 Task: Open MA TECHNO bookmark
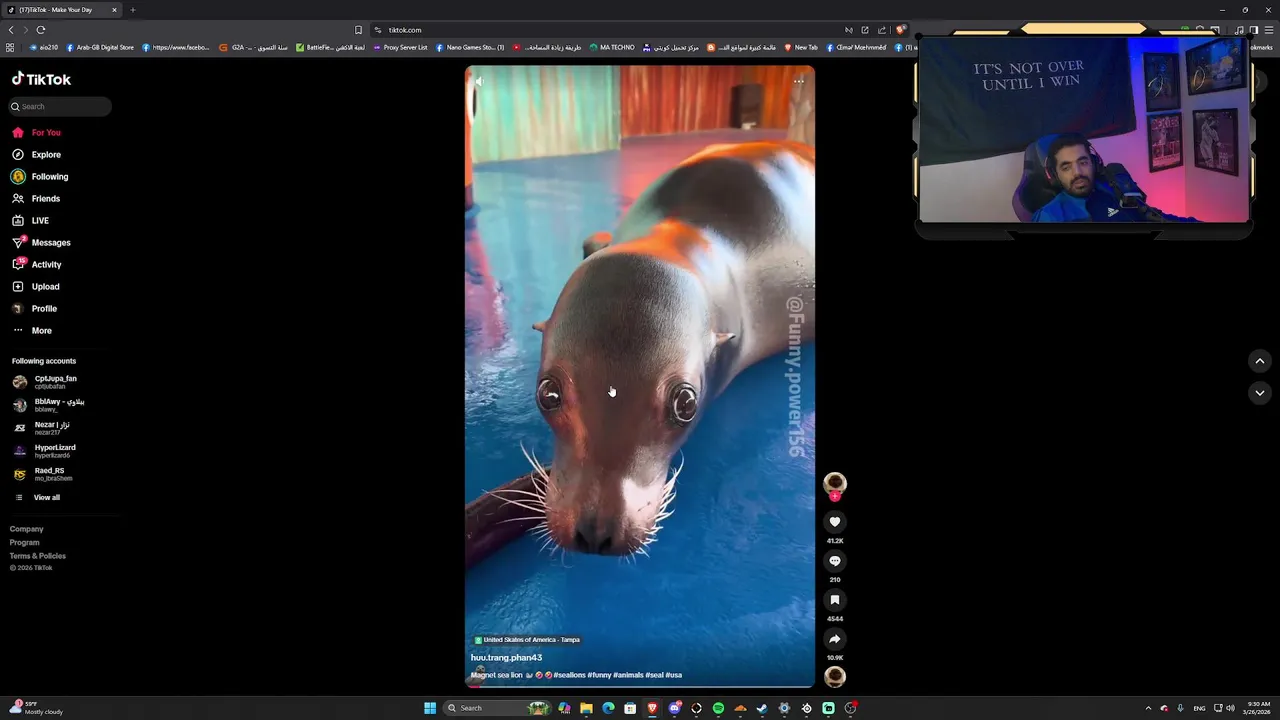click(612, 47)
